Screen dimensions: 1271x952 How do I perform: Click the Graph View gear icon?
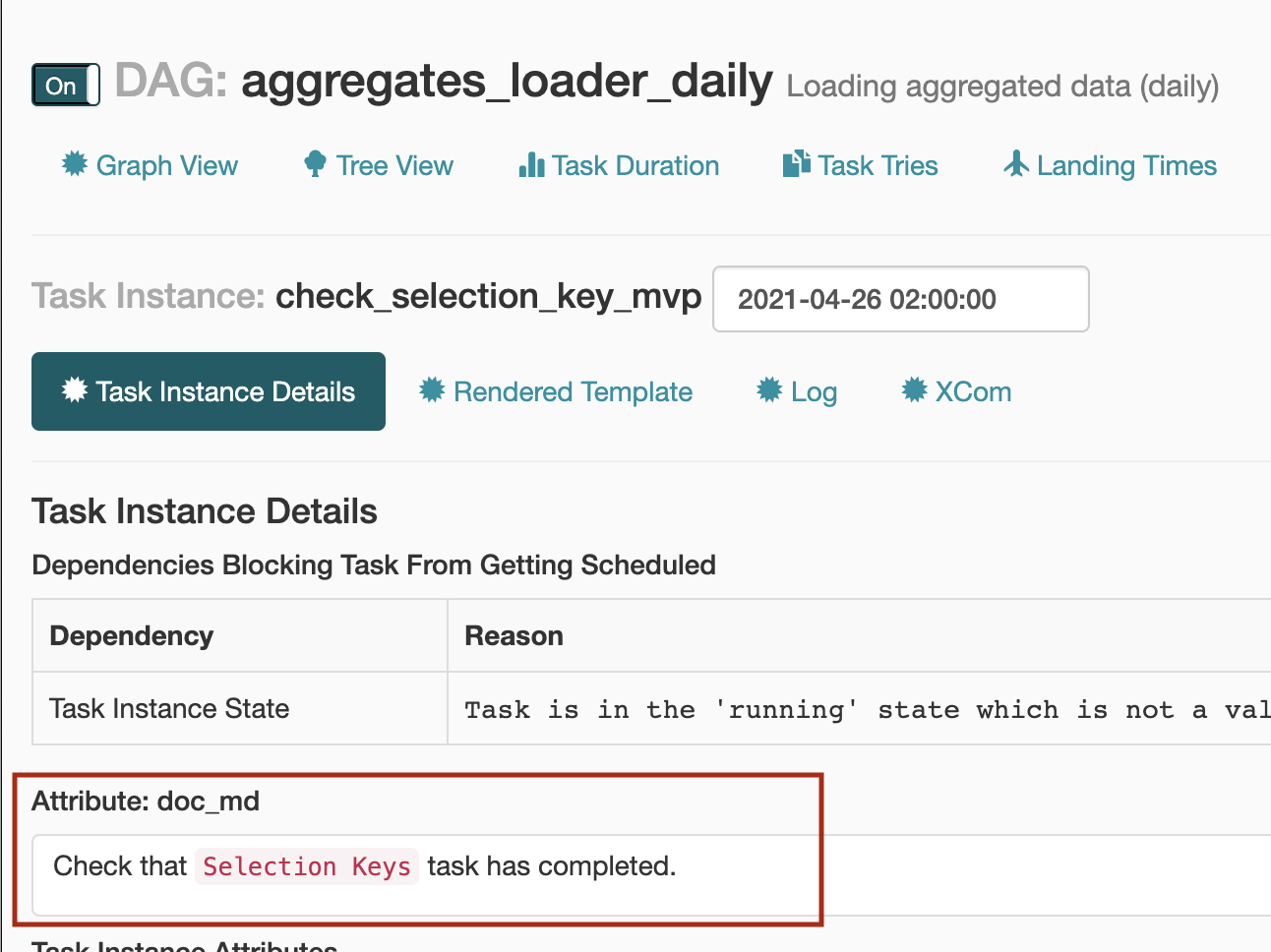tap(75, 164)
